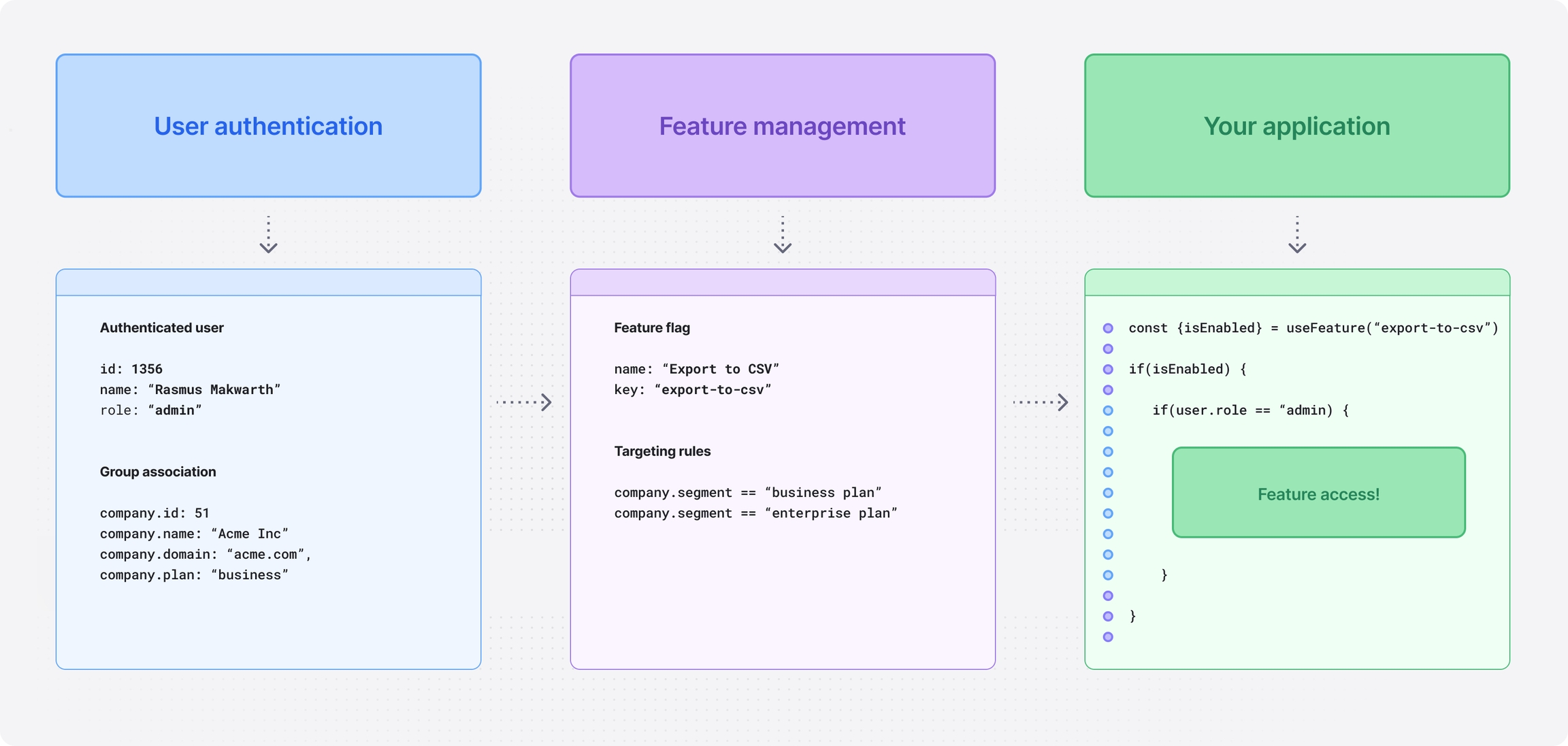
Task: Click the key export-to-csv line
Action: pyautogui.click(x=692, y=389)
